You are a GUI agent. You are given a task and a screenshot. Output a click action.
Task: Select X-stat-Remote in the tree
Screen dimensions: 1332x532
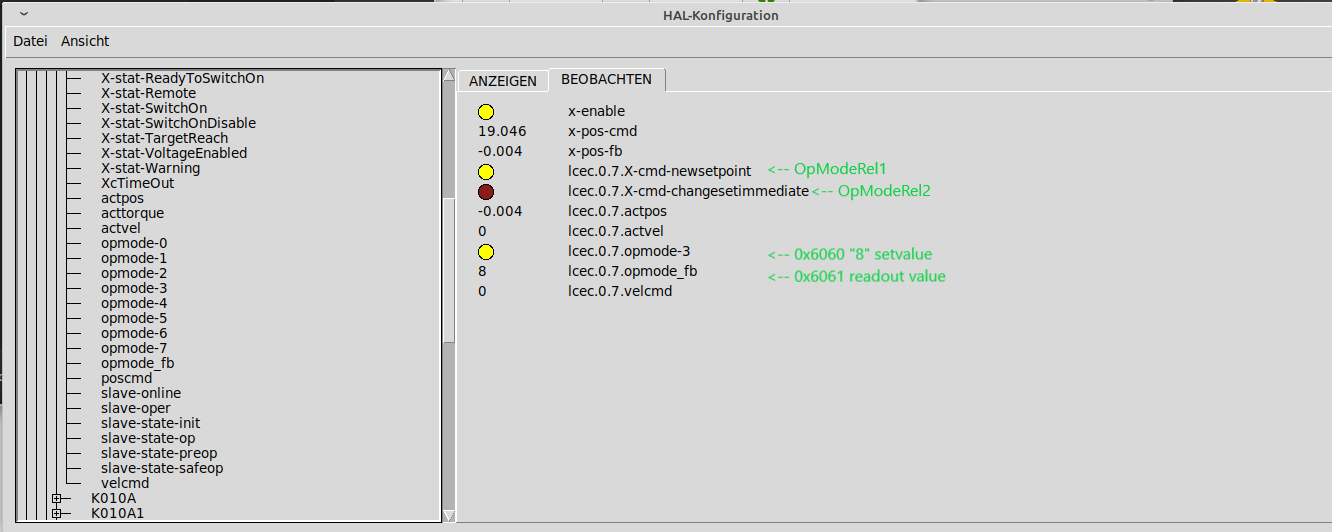tap(148, 93)
